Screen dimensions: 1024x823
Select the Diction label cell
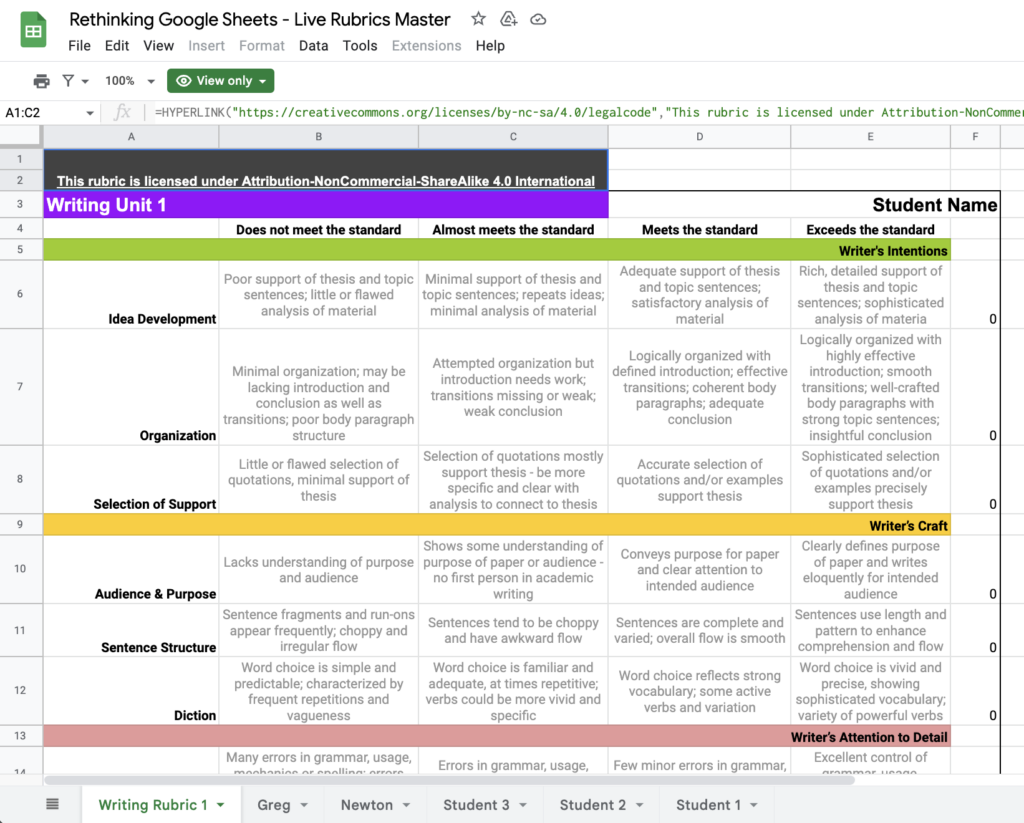coord(131,690)
